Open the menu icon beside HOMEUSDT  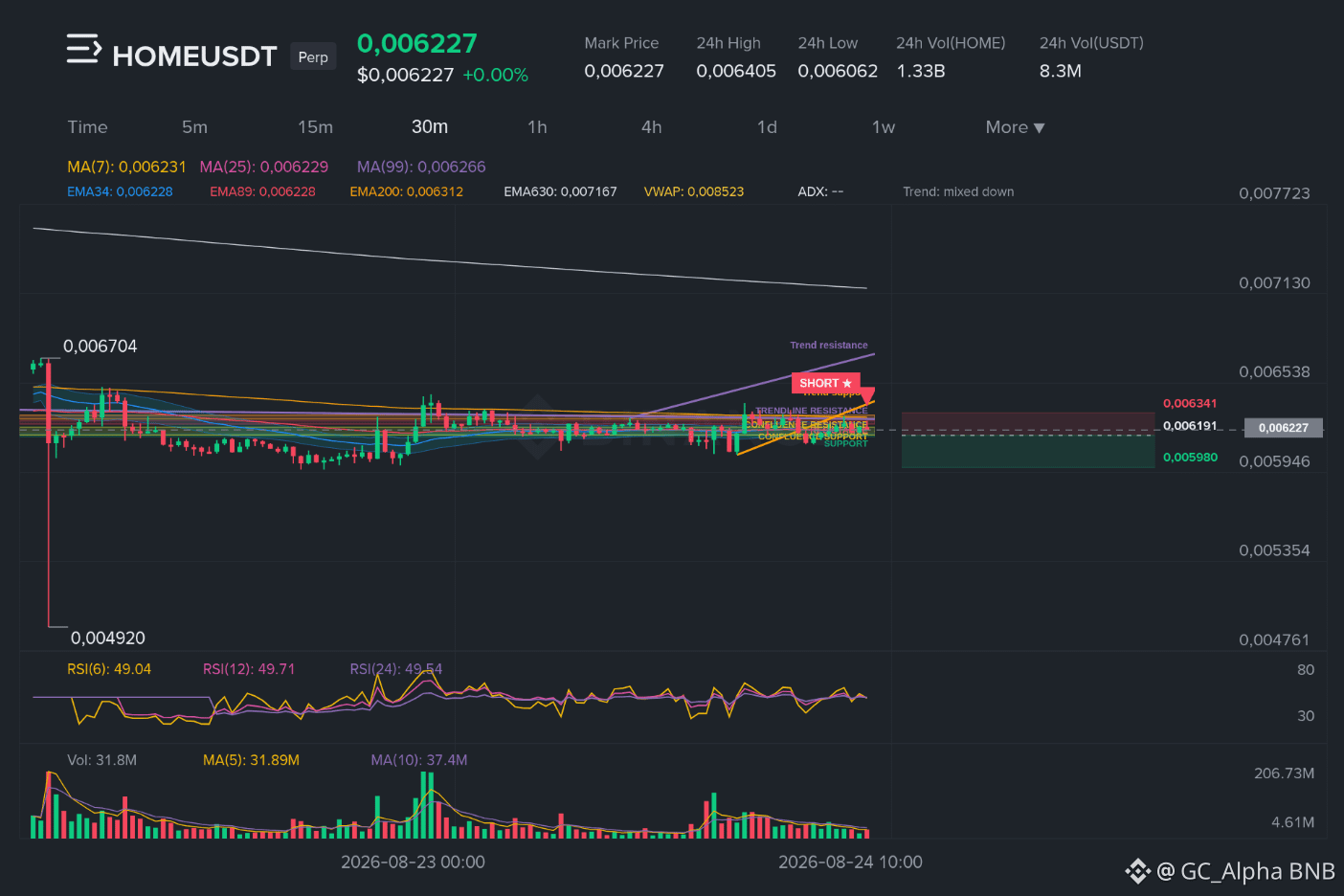pos(83,49)
